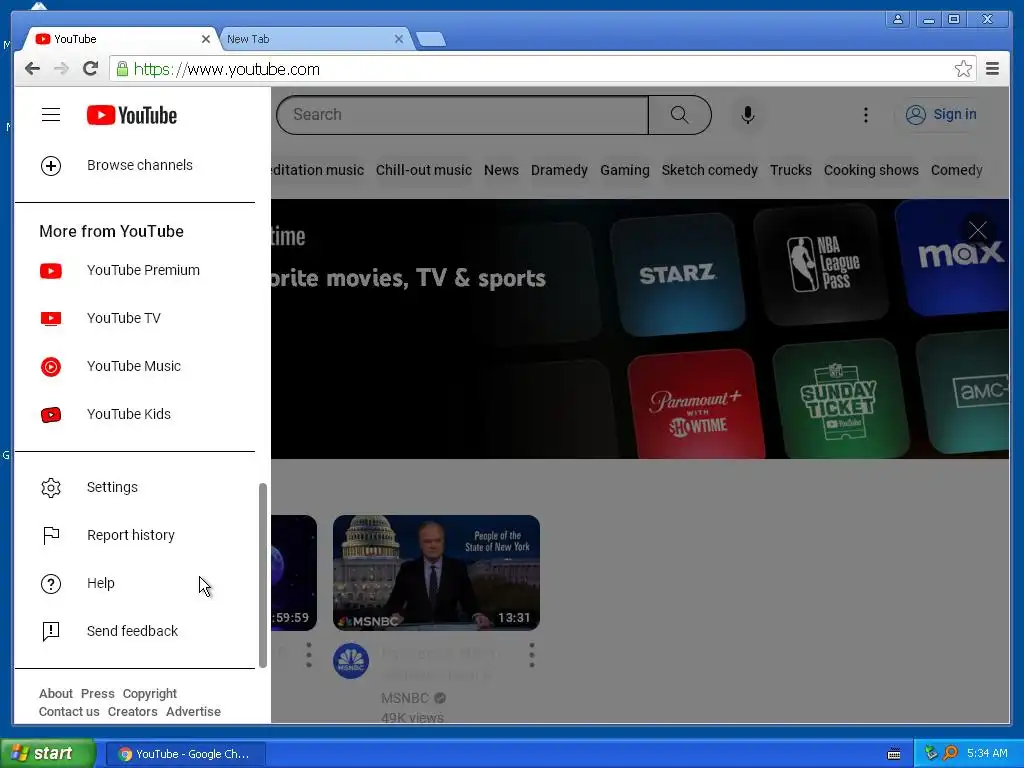This screenshot has height=768, width=1024.
Task: Click the Windows start button
Action: pyautogui.click(x=47, y=754)
